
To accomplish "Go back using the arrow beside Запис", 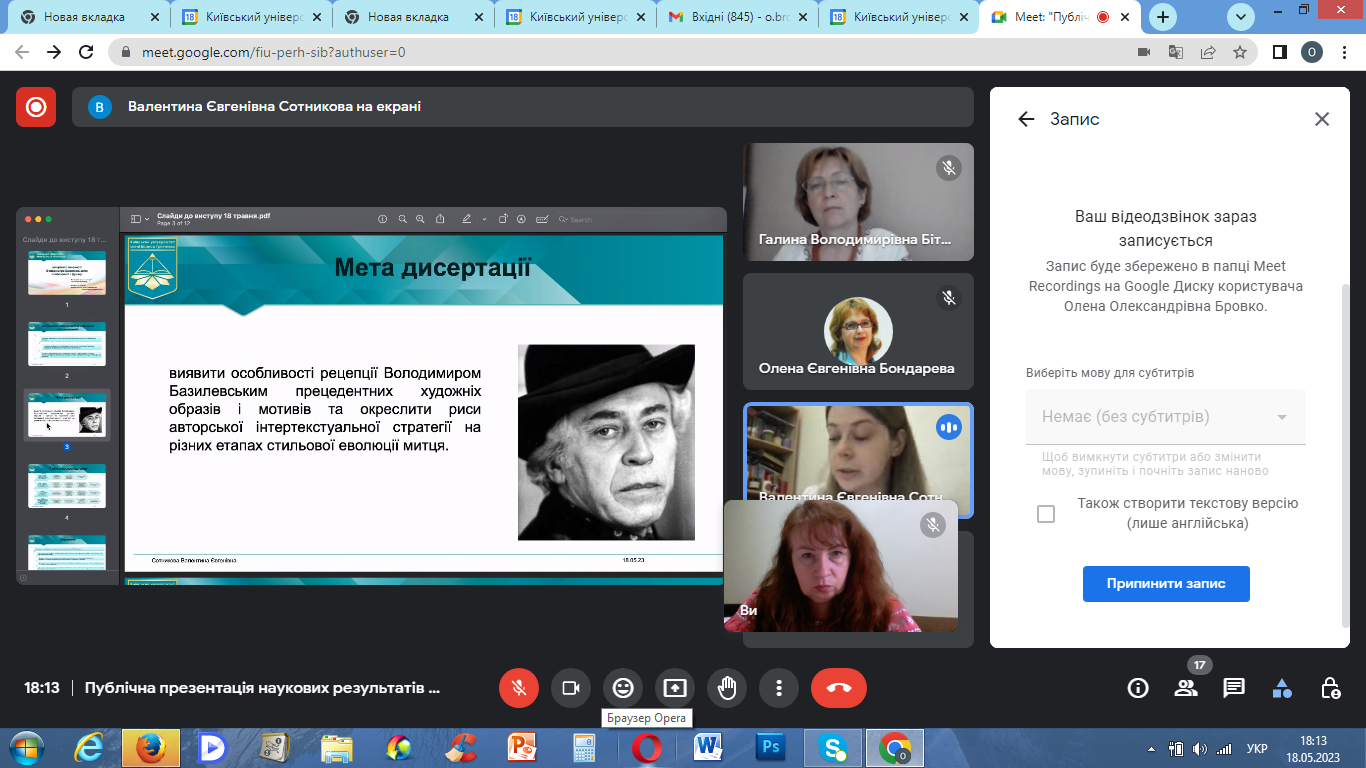I will 1025,119.
